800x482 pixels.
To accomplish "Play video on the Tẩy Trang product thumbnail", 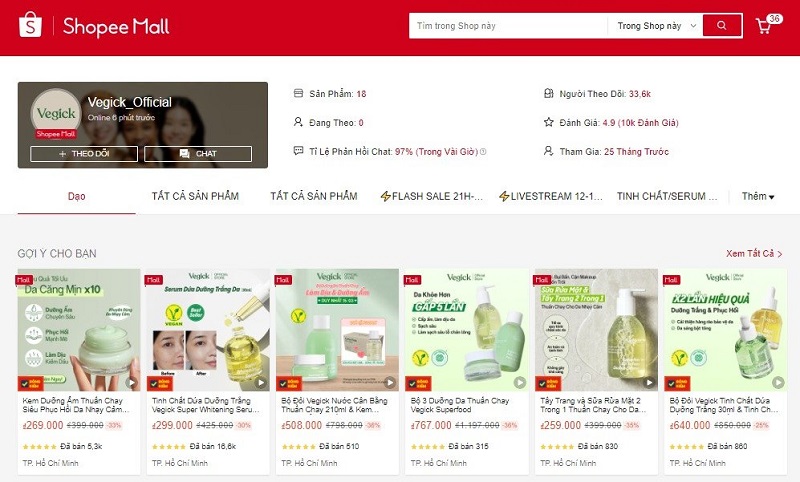I will [x=649, y=382].
